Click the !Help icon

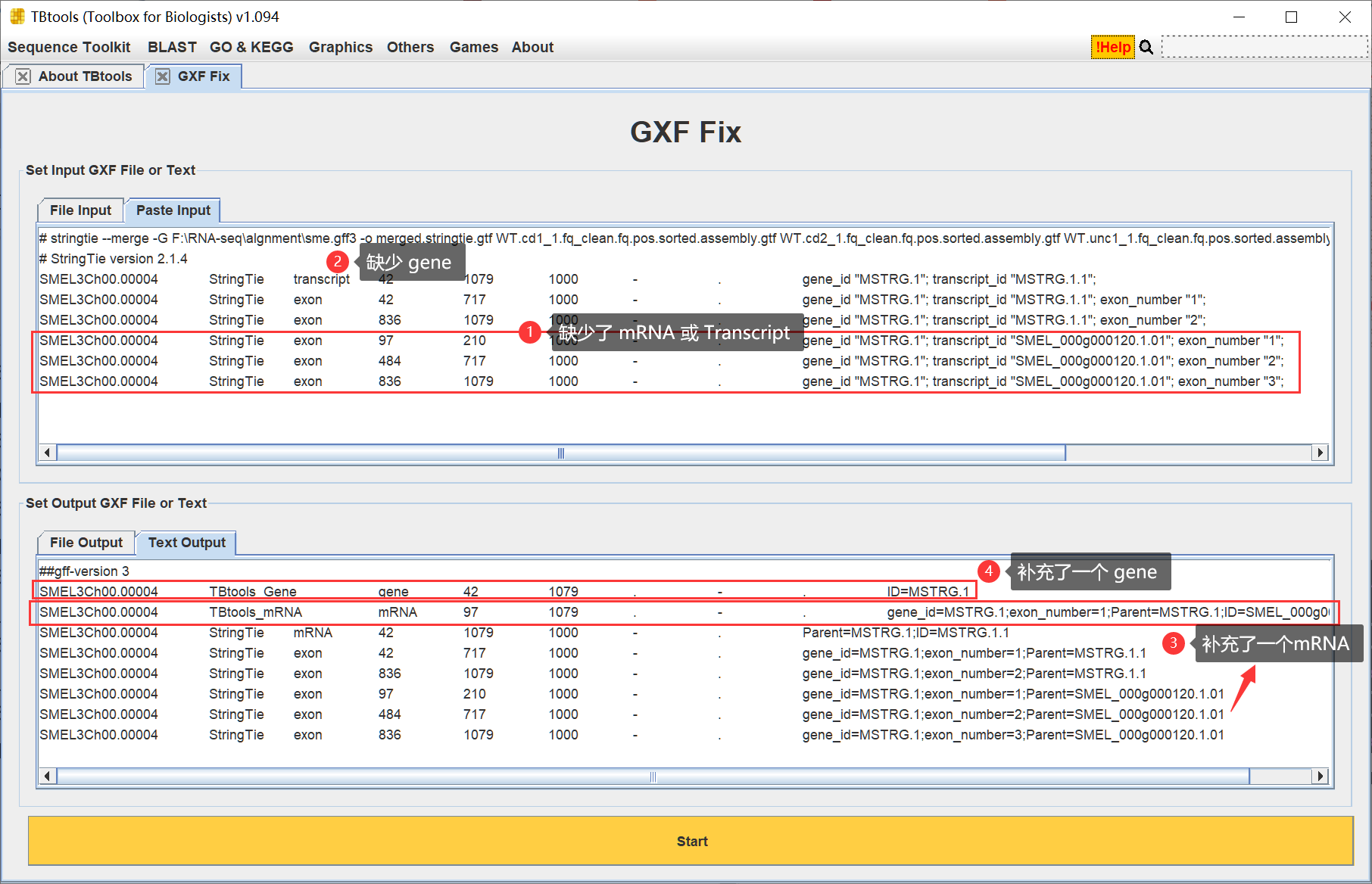tap(1112, 46)
